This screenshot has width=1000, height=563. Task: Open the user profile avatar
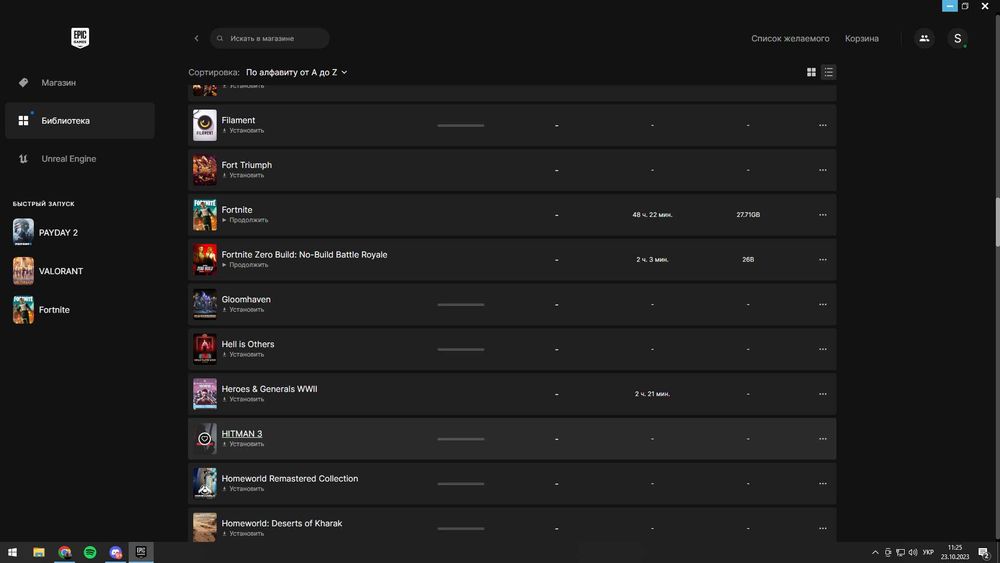pos(957,39)
